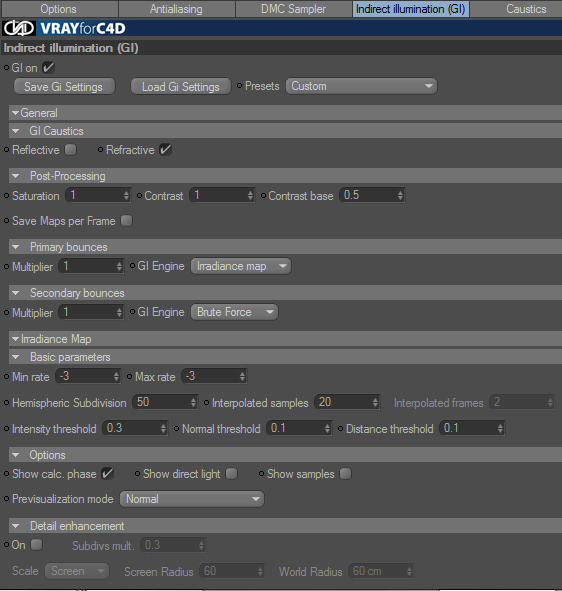
Task: Toggle Show calc. phase checkbox
Action: coord(107,473)
